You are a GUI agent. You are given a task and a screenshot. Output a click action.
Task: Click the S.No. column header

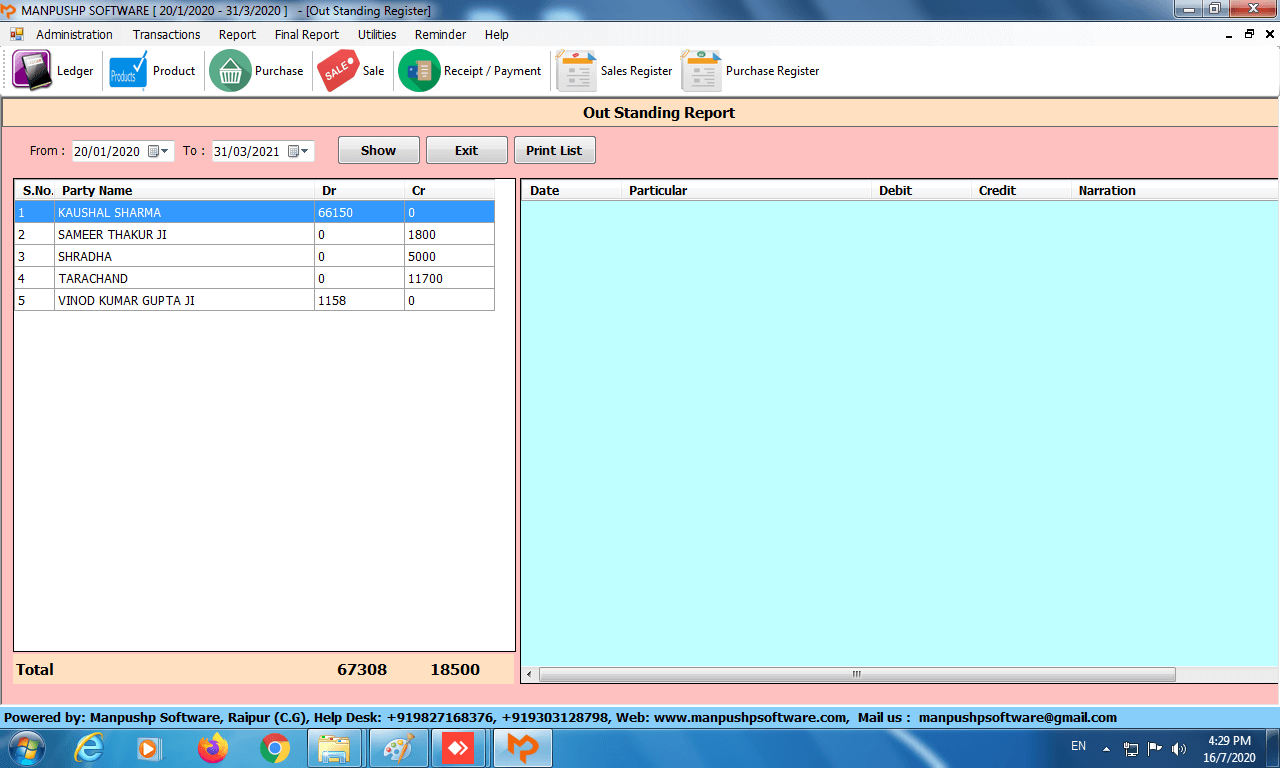pyautogui.click(x=35, y=190)
